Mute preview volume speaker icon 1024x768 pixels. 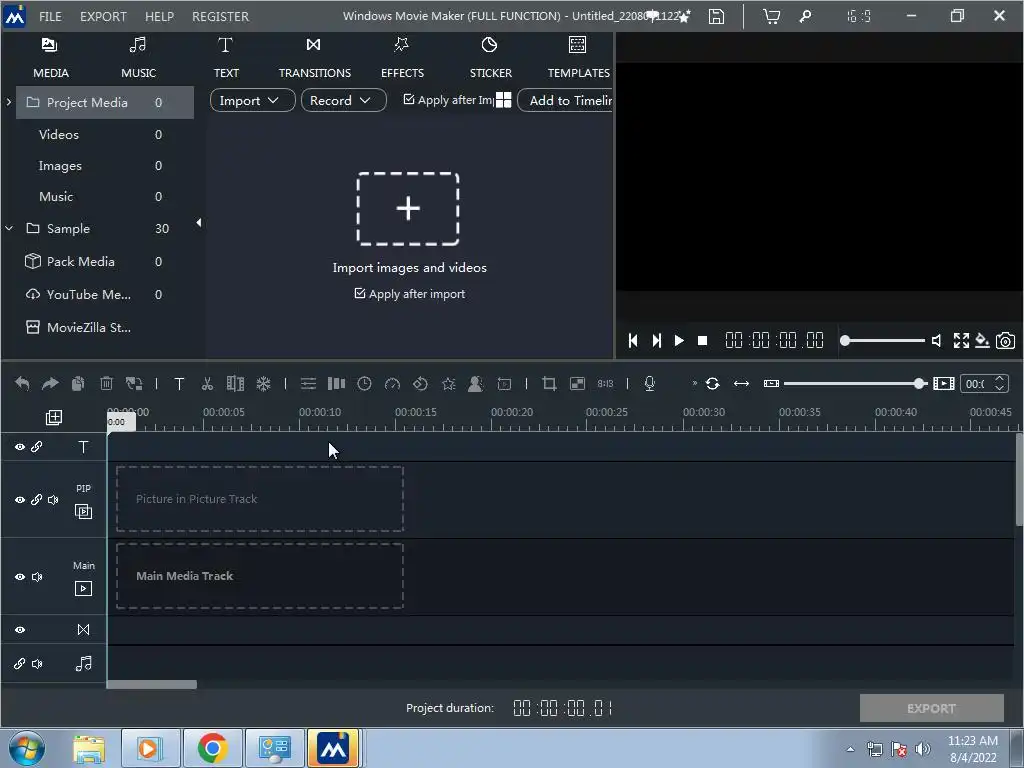937,340
